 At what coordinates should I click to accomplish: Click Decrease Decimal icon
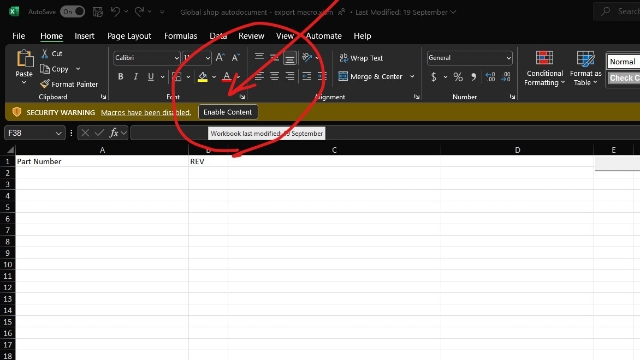point(506,77)
